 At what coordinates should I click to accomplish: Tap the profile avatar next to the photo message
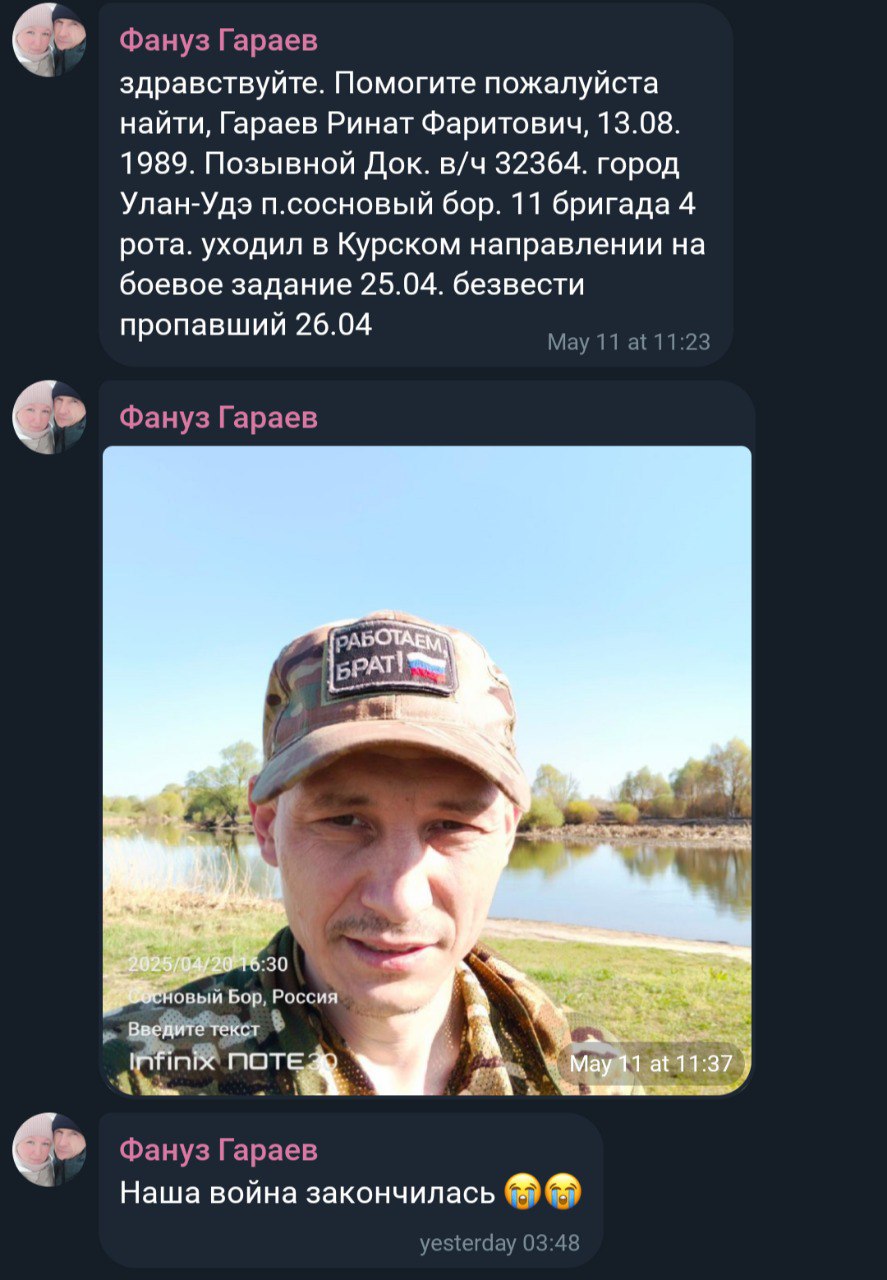click(x=49, y=417)
